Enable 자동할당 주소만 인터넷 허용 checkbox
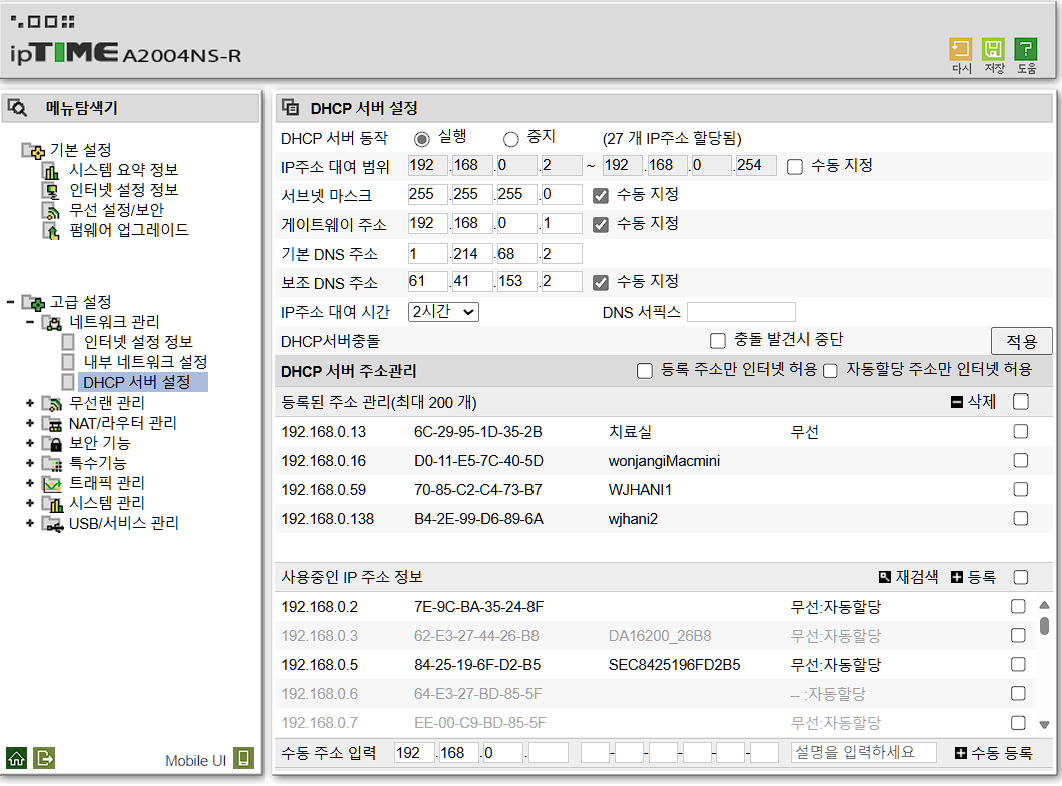Image resolution: width=1062 pixels, height=786 pixels. point(830,371)
